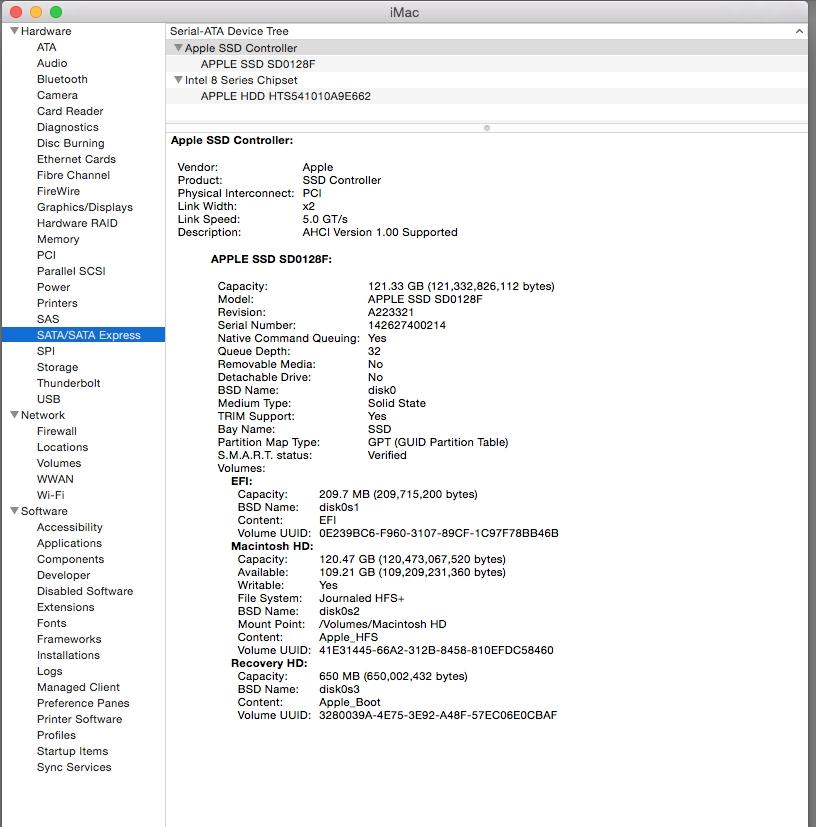This screenshot has width=816, height=827.
Task: Open the Thunderbolt hardware category
Action: [x=68, y=383]
